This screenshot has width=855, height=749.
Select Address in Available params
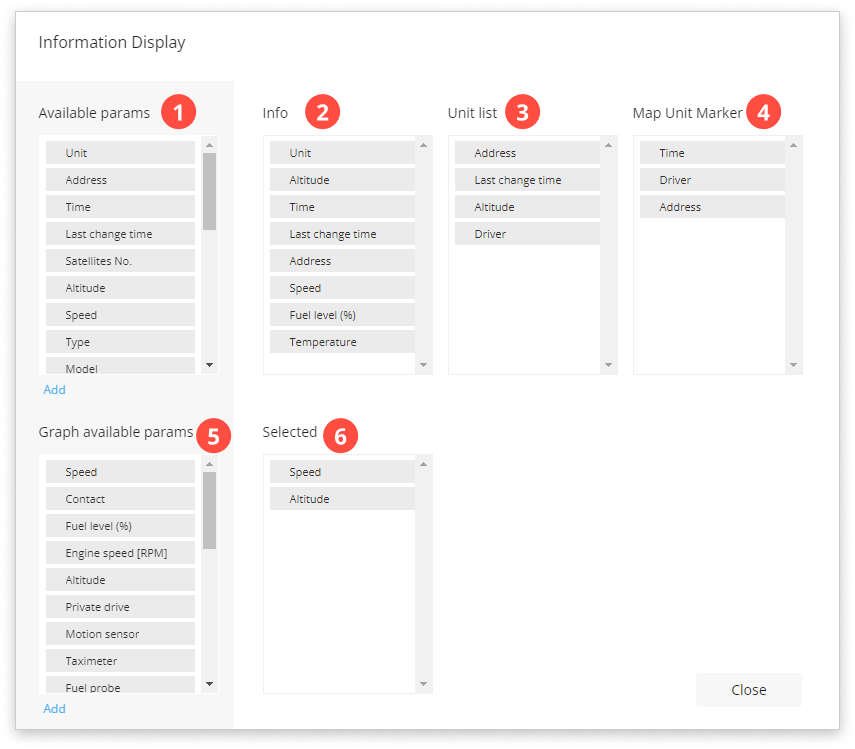(121, 180)
